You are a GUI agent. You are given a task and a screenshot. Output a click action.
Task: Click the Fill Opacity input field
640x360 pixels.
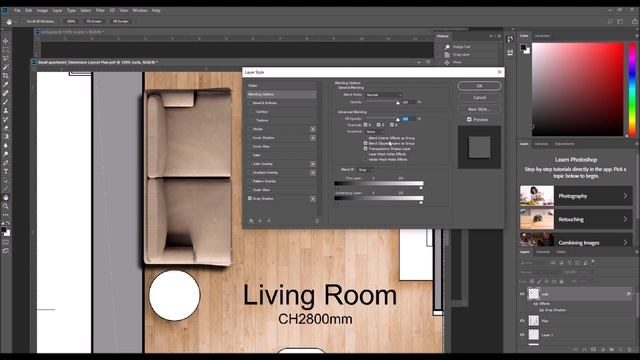coord(409,119)
